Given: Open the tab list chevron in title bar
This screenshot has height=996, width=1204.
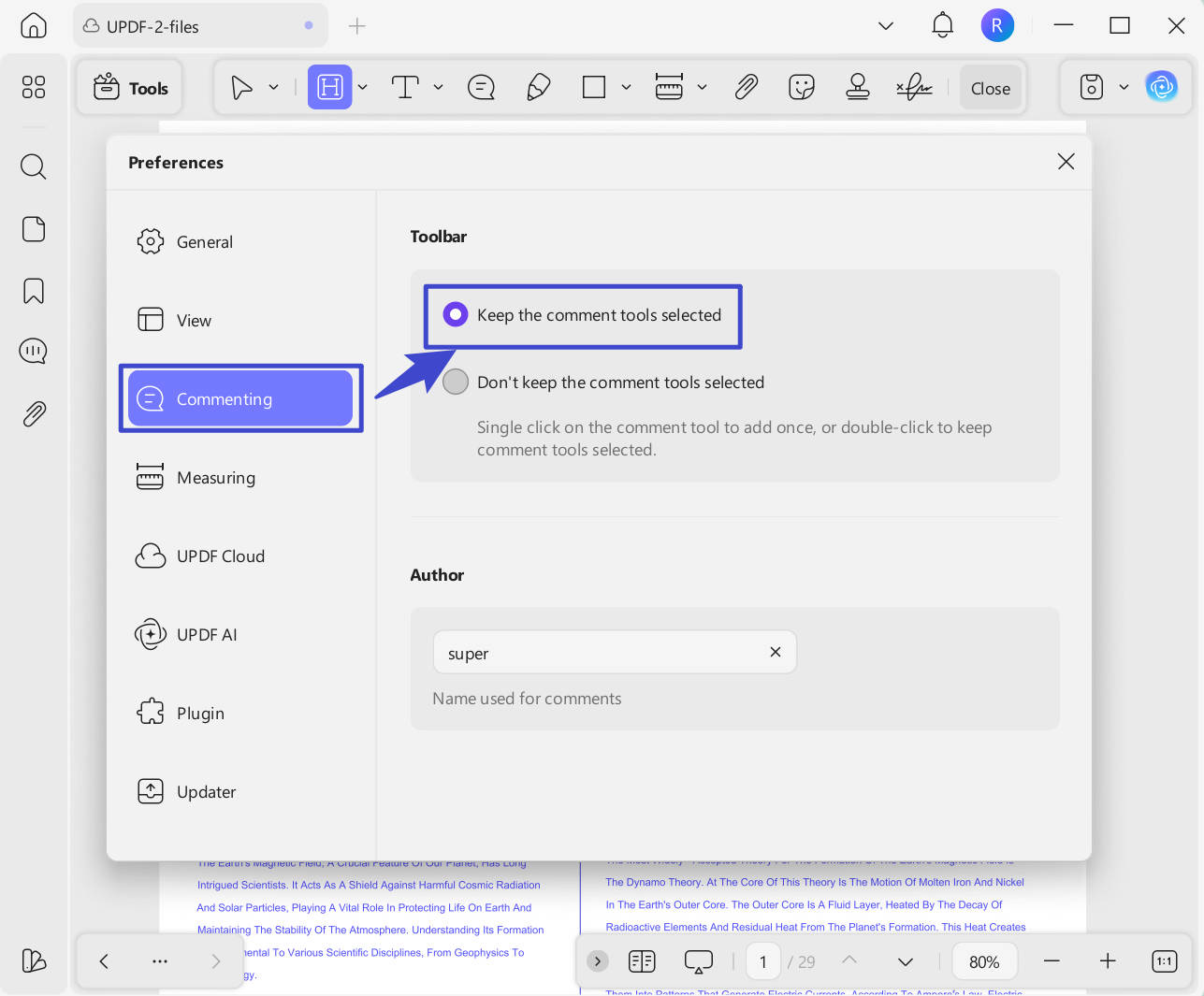Looking at the screenshot, I should (x=886, y=26).
